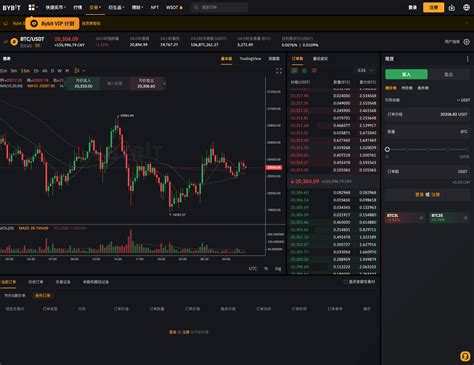Image resolution: width=474 pixels, height=365 pixels.
Task: Open the apps grid menu icon
Action: [32, 7]
